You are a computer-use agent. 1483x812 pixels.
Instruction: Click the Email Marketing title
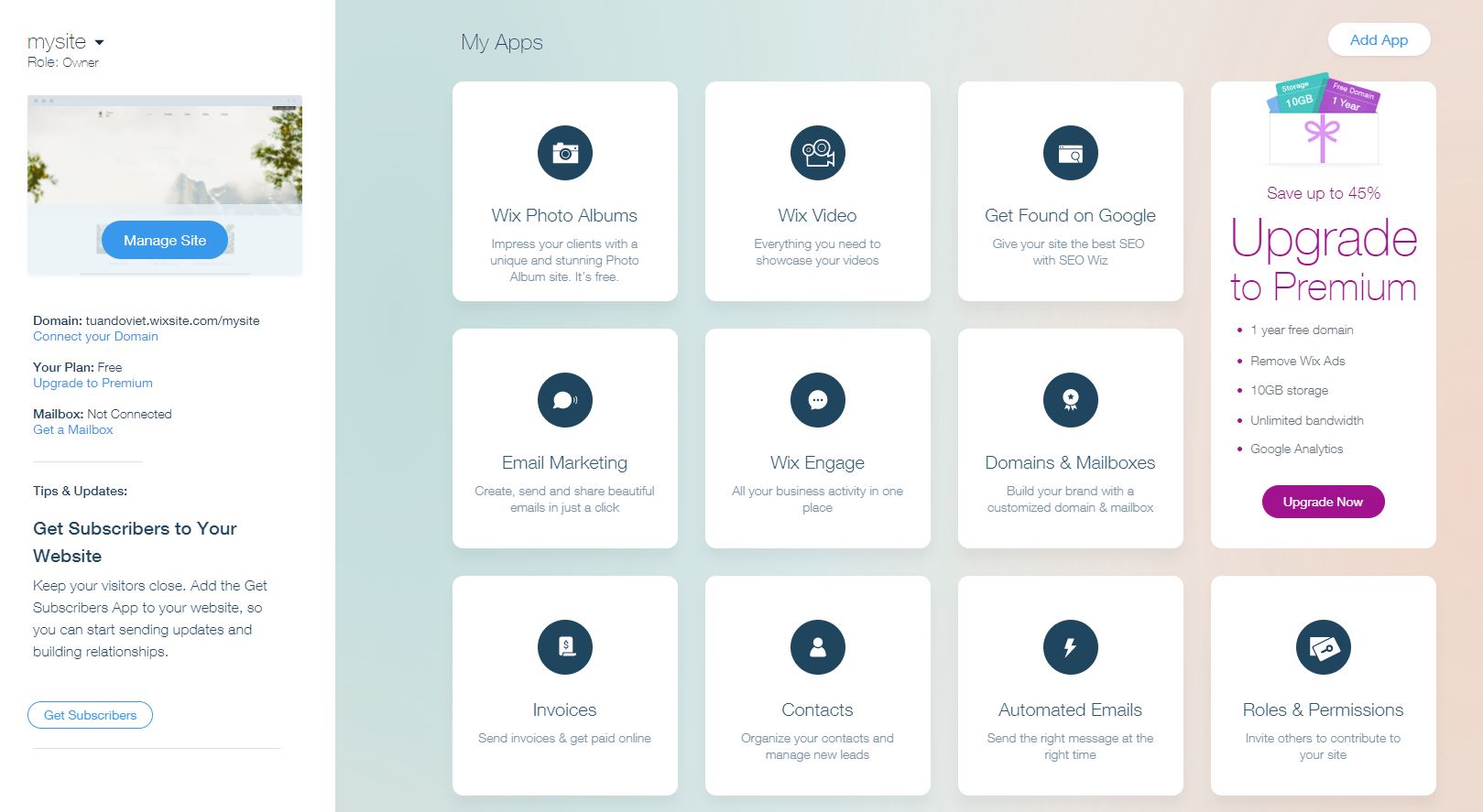click(564, 462)
